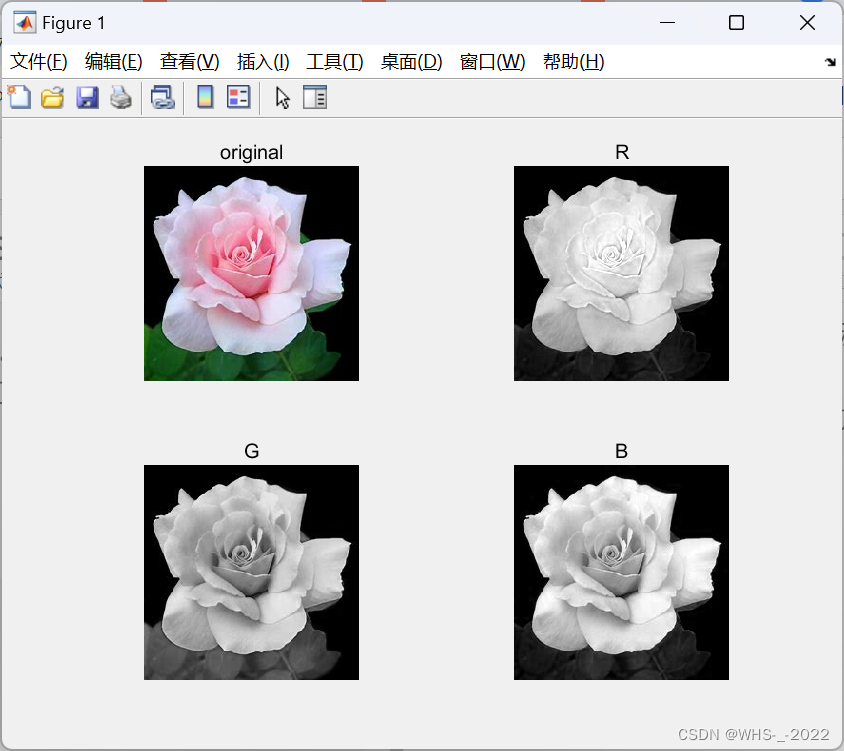The width and height of the screenshot is (844, 751).
Task: Click the 'original' subplot title
Action: [251, 153]
